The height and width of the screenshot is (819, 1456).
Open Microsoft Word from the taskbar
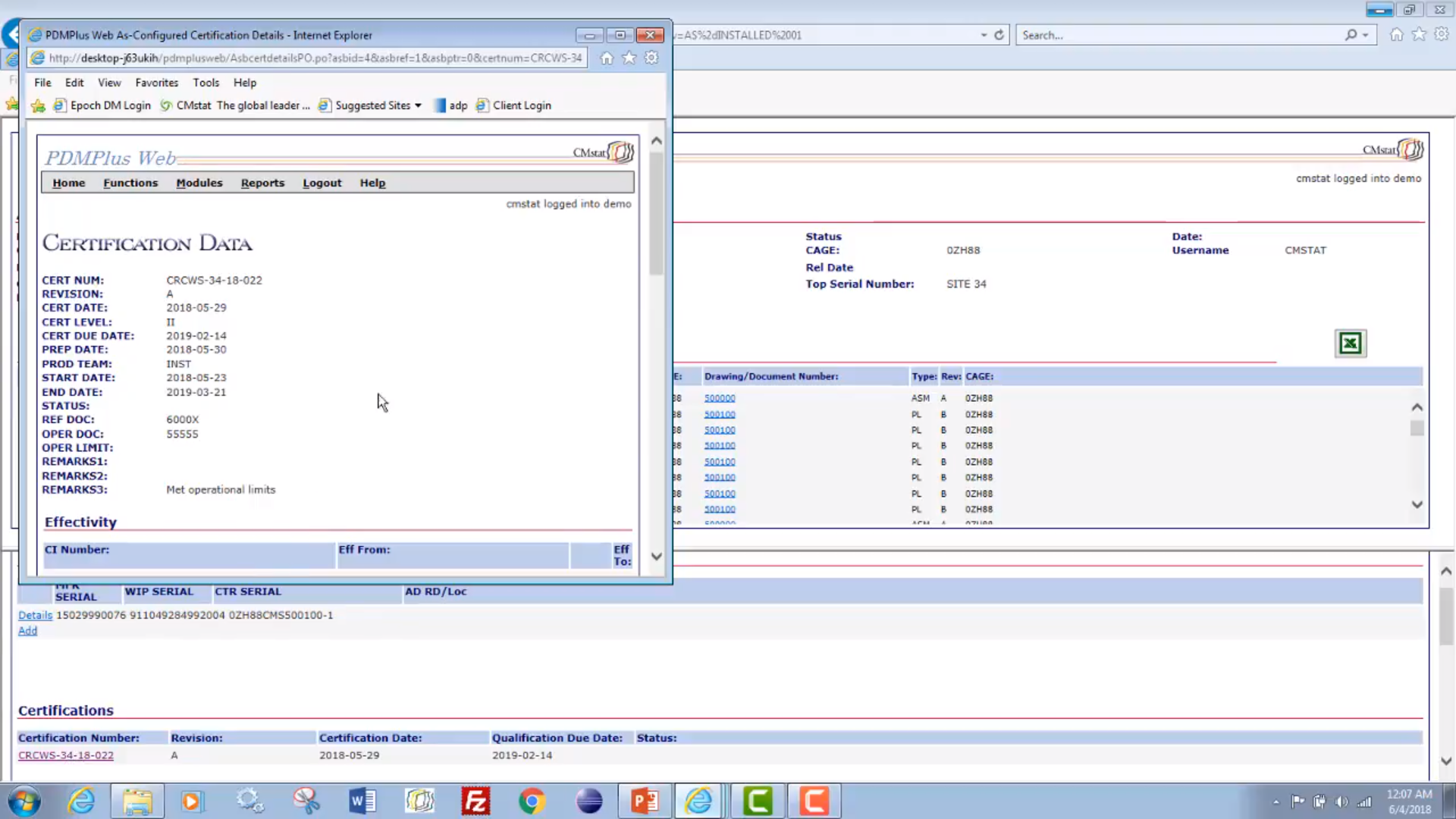tap(362, 800)
